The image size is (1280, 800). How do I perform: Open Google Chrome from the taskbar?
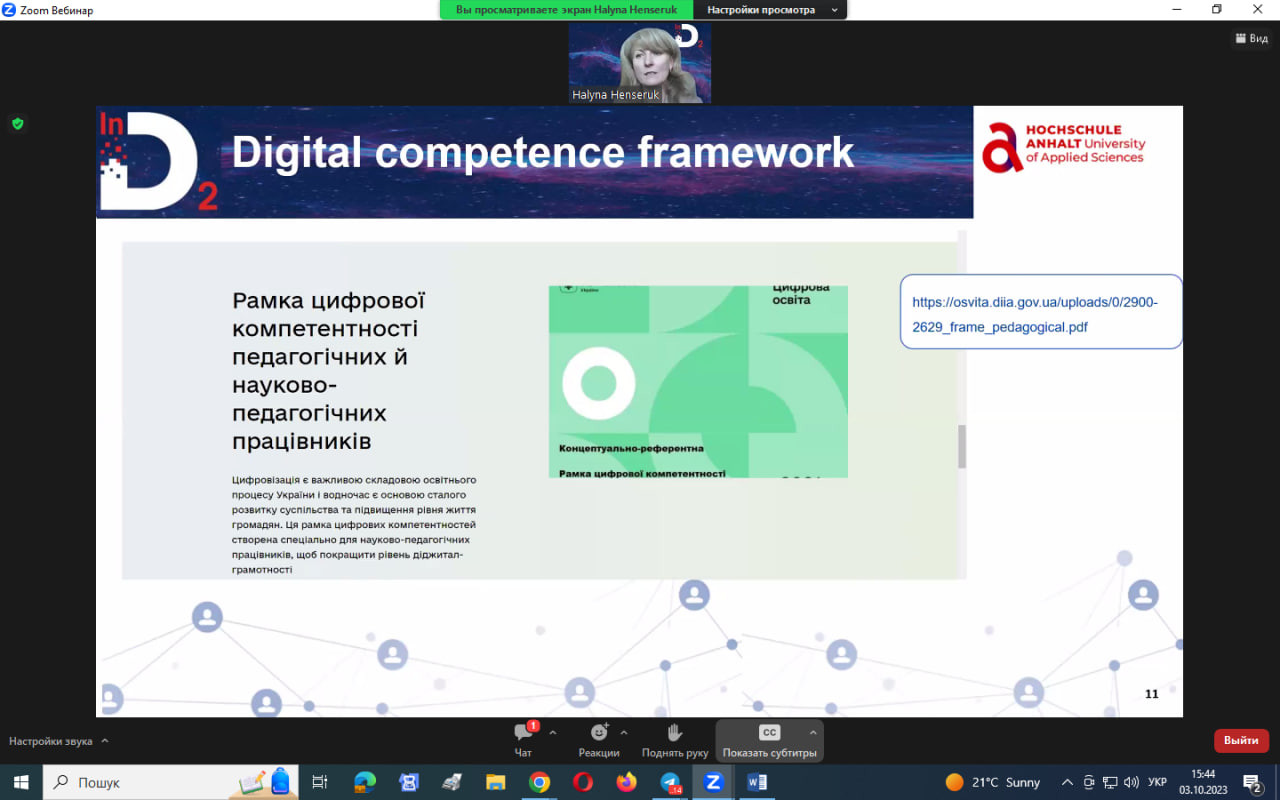coord(539,782)
